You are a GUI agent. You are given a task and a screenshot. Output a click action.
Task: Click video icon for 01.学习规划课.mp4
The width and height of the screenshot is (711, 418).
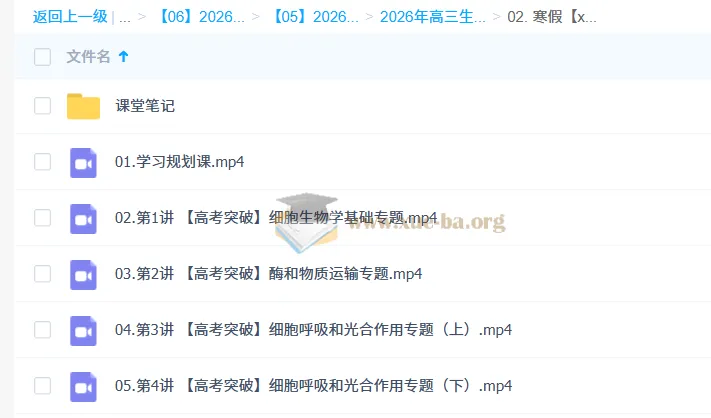(x=83, y=162)
